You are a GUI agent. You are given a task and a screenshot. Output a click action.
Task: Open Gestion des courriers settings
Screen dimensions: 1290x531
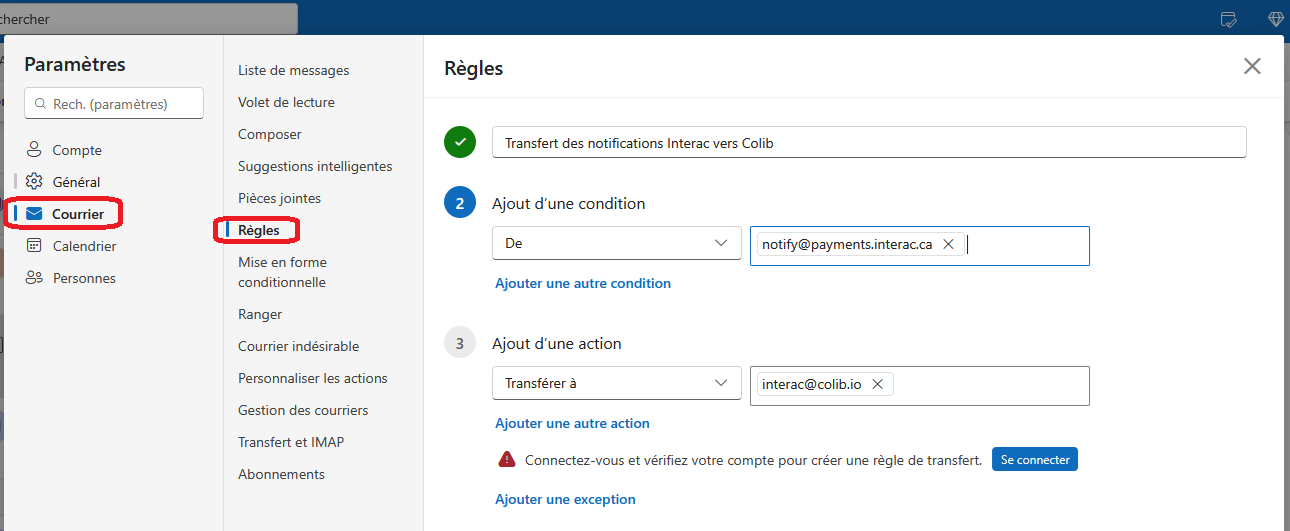click(303, 410)
